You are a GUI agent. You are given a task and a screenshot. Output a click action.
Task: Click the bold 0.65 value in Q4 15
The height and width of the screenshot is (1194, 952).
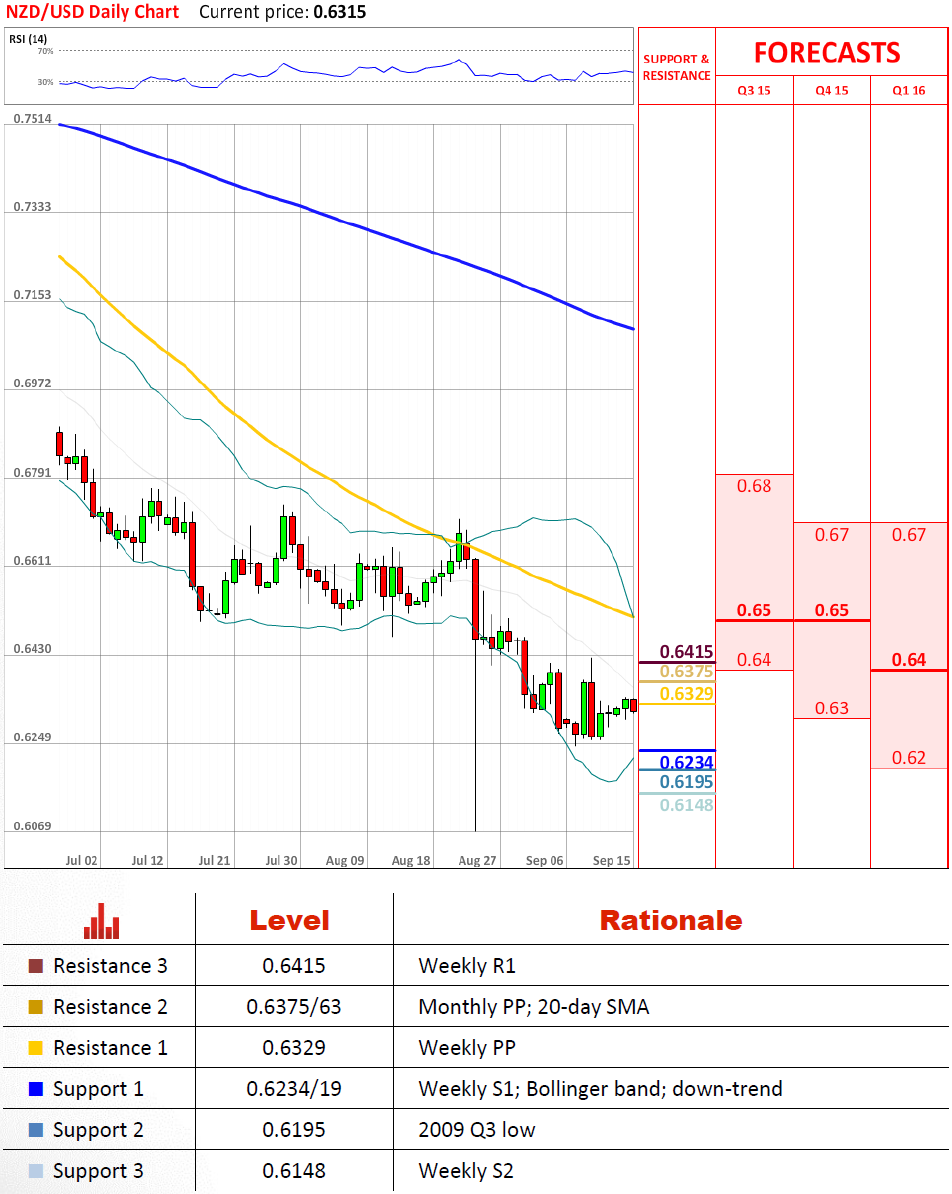832,610
